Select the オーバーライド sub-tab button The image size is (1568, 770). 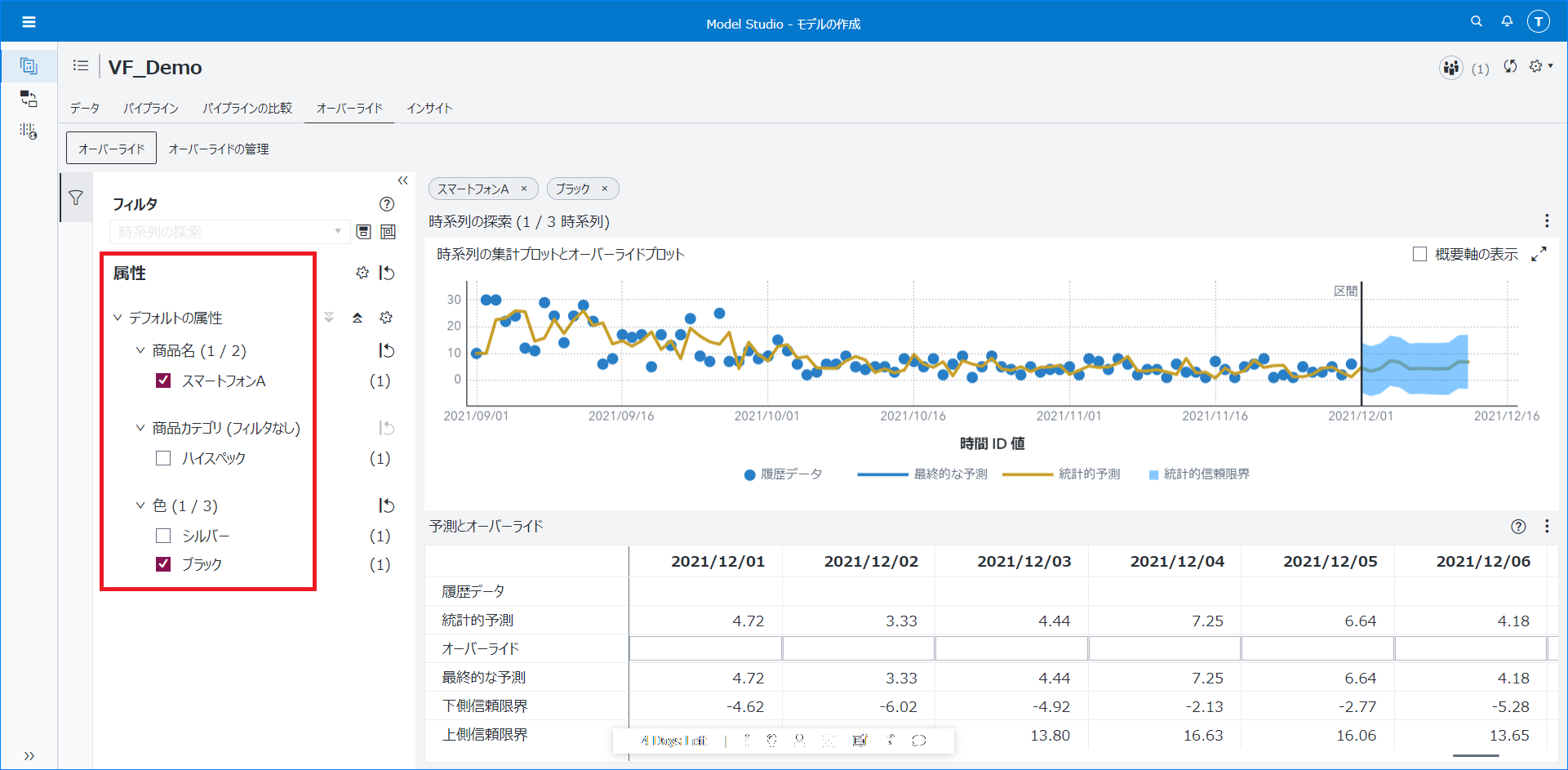pos(111,149)
